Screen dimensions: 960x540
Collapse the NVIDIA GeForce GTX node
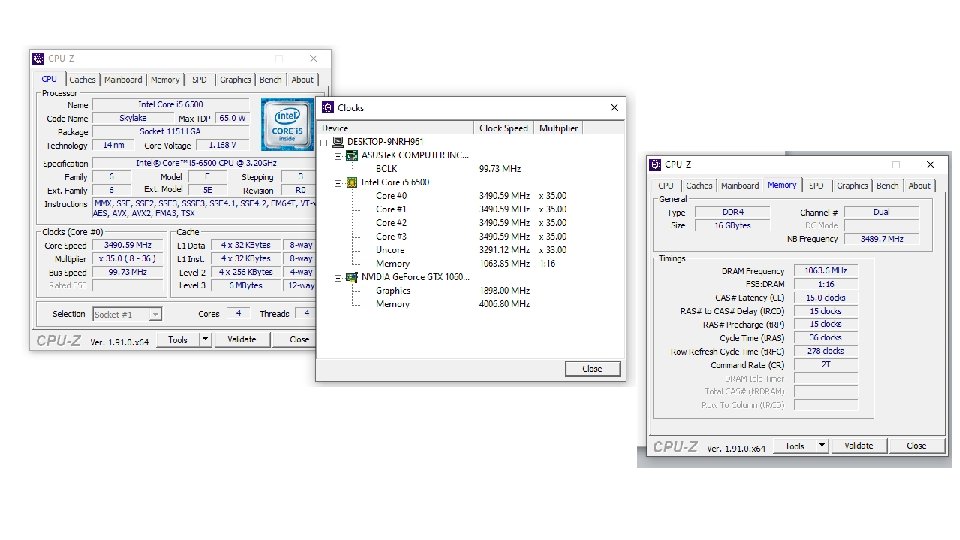pyautogui.click(x=338, y=278)
